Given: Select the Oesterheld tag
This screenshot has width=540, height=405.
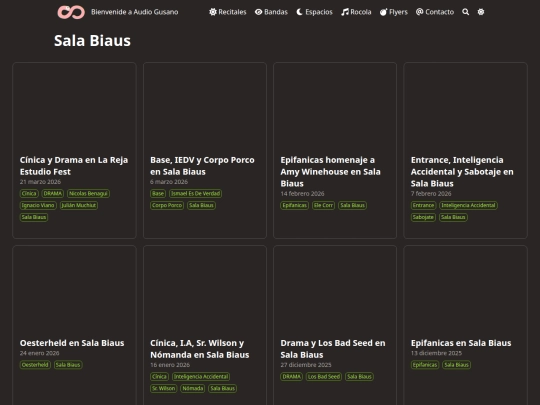Looking at the screenshot, I should click(35, 365).
